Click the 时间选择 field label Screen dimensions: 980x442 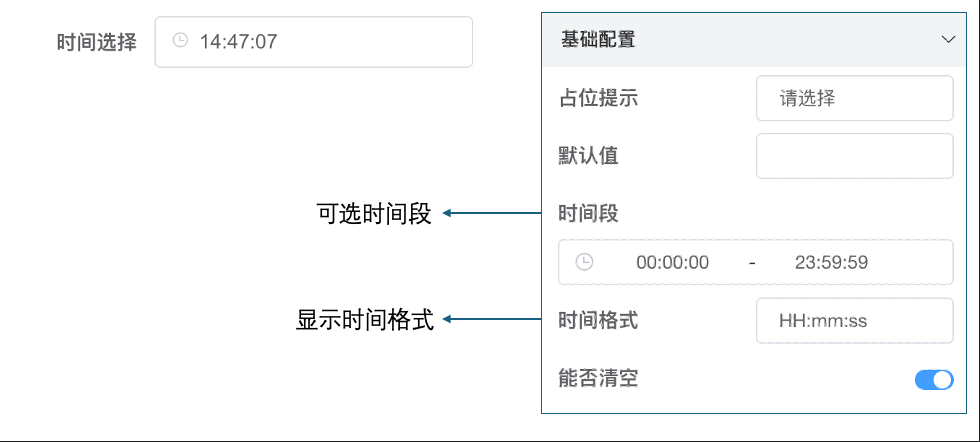pyautogui.click(x=96, y=42)
